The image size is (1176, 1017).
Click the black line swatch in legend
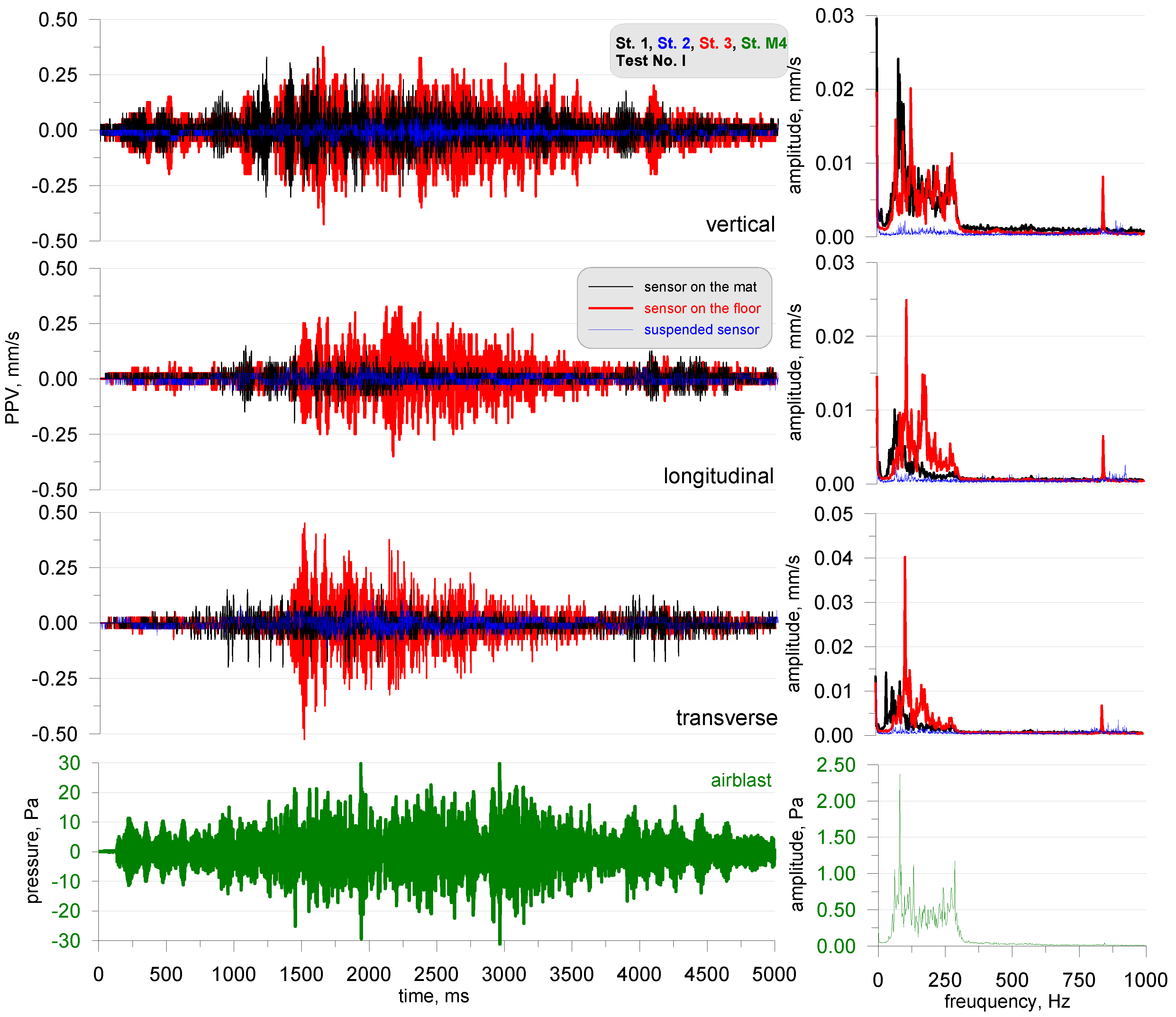(x=610, y=287)
